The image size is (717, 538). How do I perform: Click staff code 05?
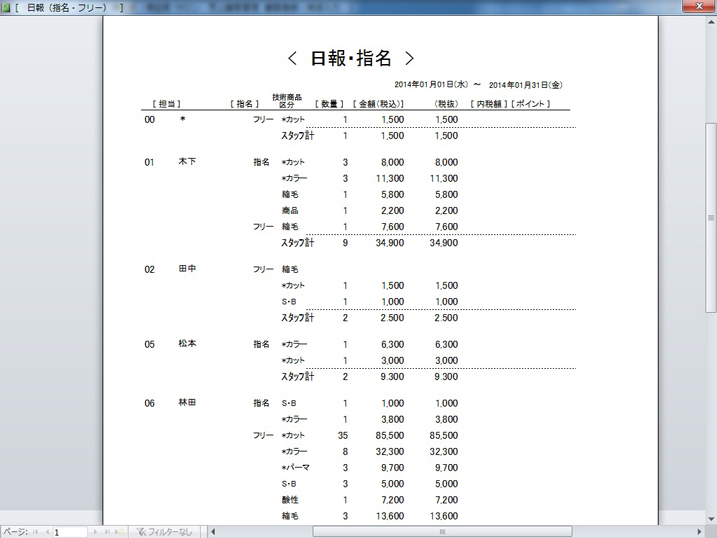tap(150, 345)
